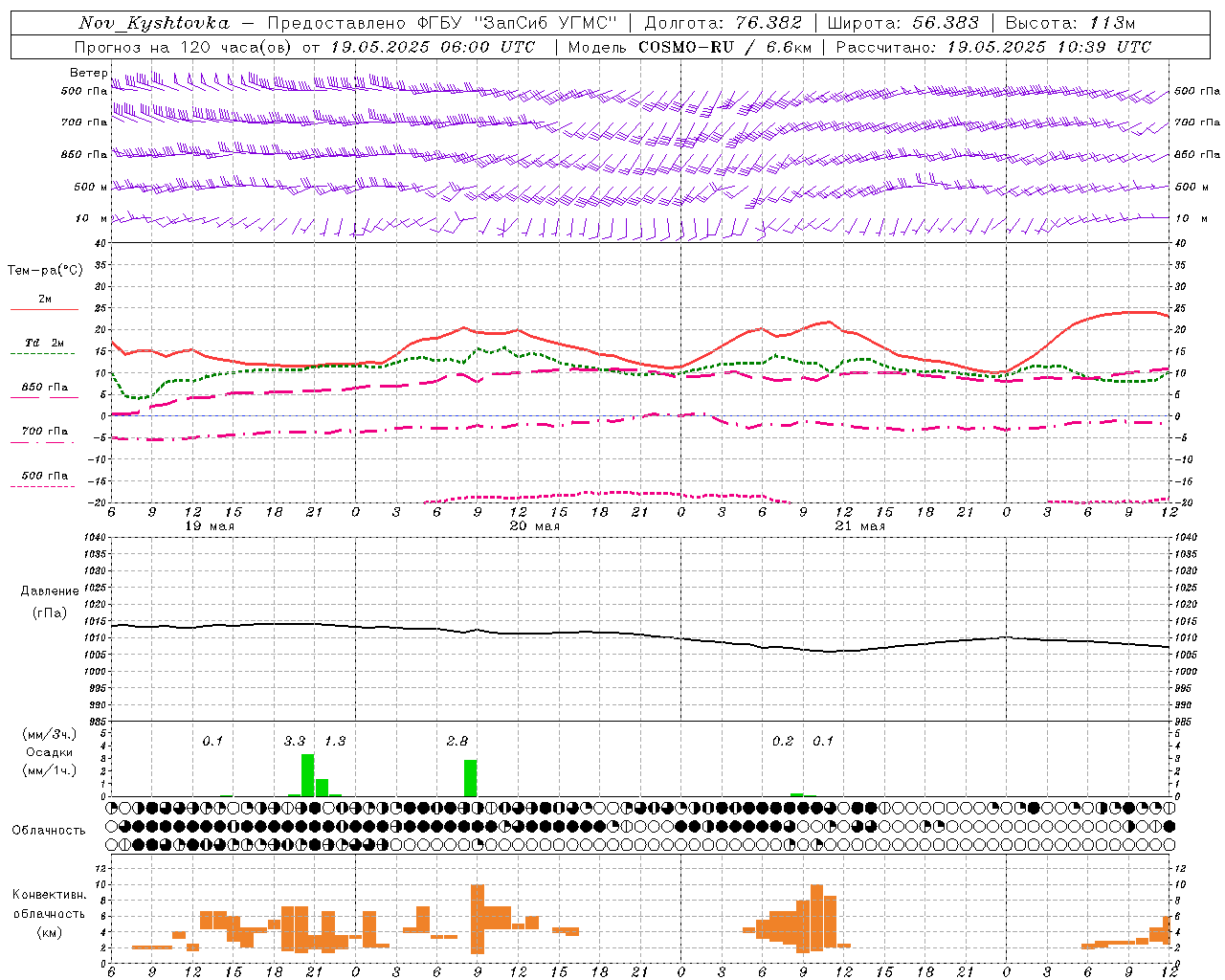
Task: Click the '21 мая' date label
Action: (859, 526)
